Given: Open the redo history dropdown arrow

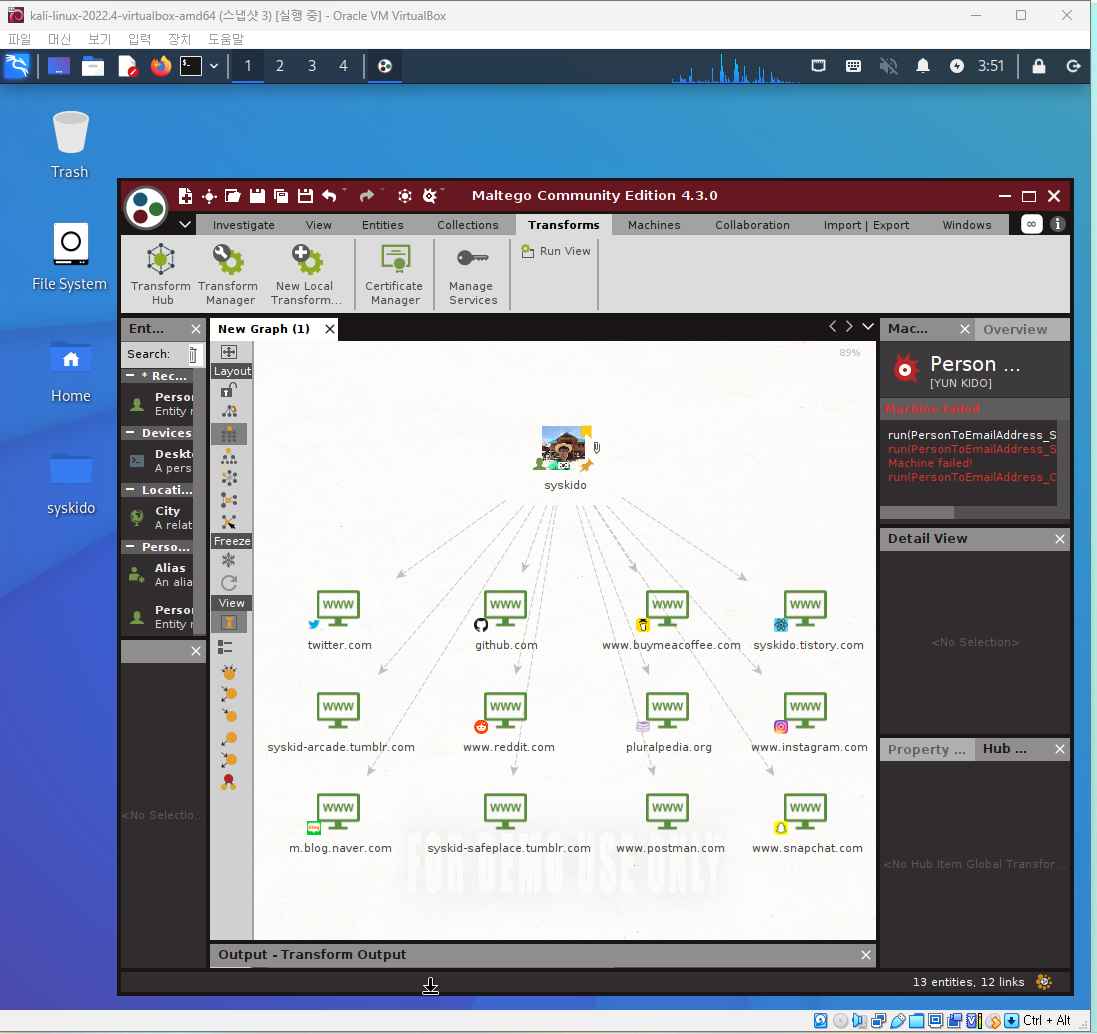Looking at the screenshot, I should (x=382, y=190).
